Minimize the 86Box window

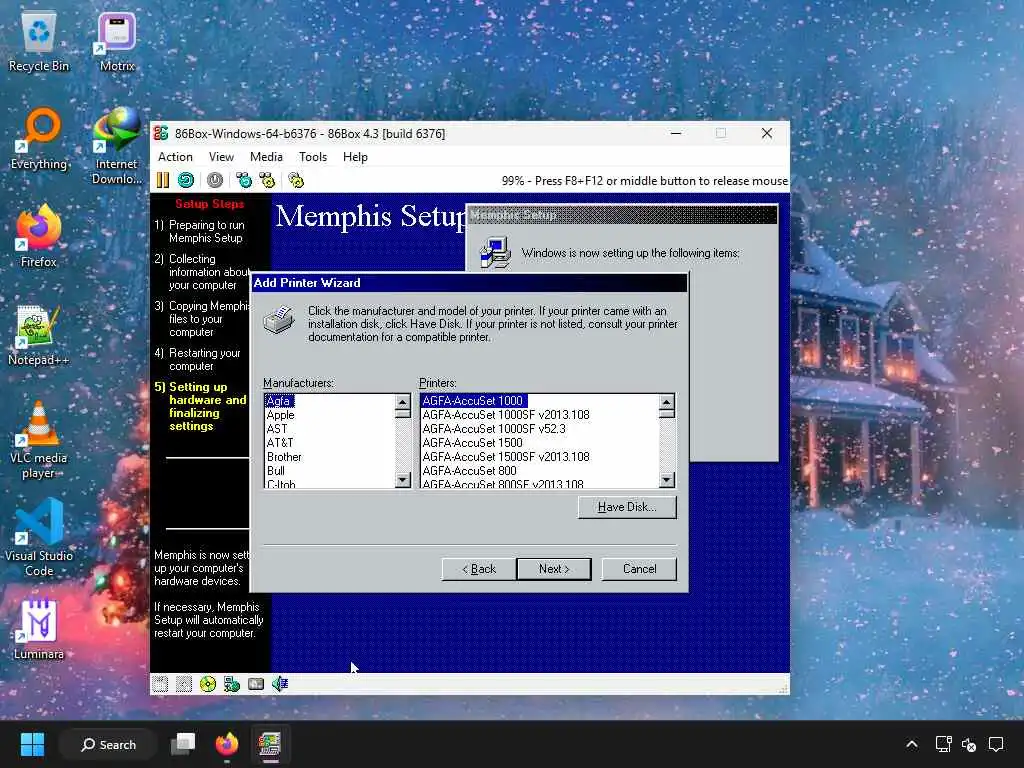tap(677, 133)
